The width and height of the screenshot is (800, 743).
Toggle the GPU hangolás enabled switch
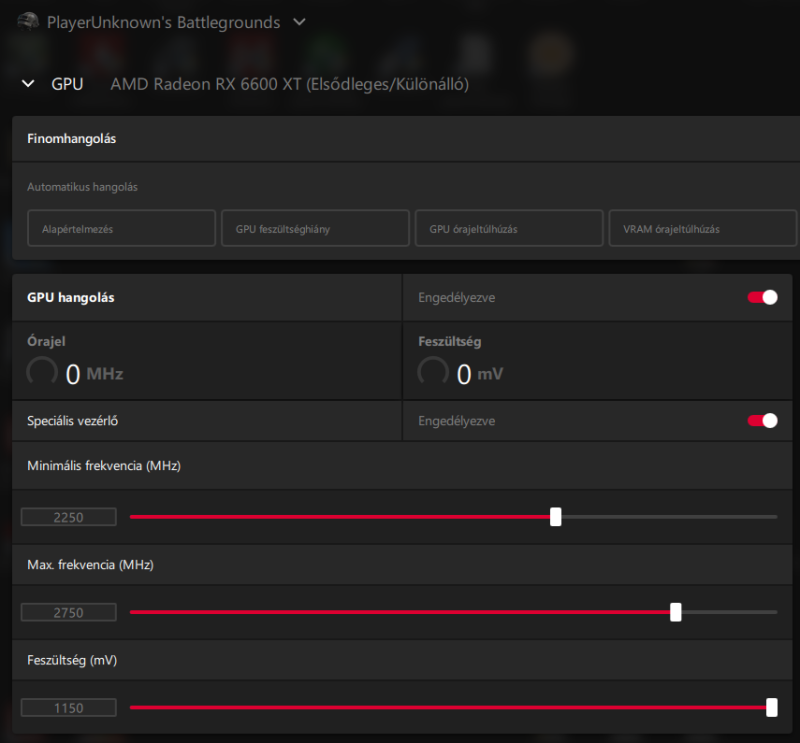763,298
